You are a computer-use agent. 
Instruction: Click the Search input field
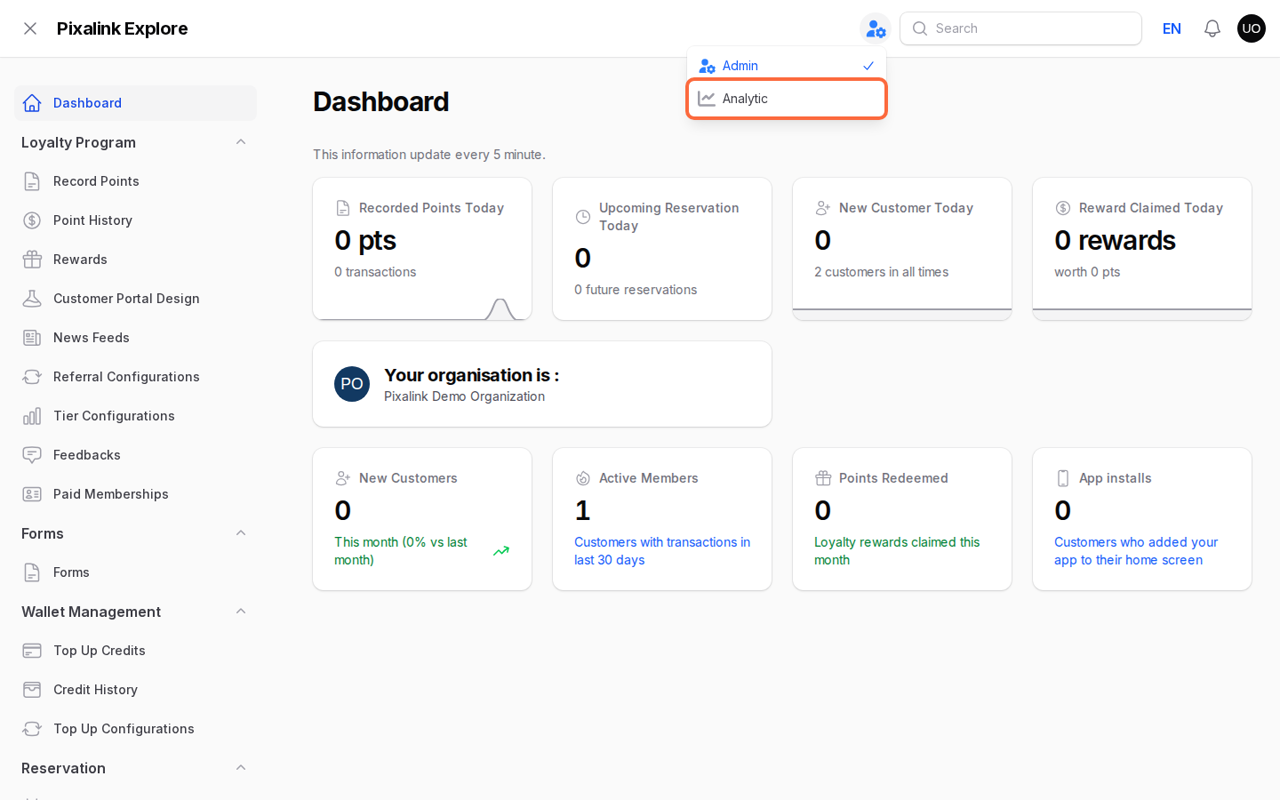pyautogui.click(x=1020, y=28)
